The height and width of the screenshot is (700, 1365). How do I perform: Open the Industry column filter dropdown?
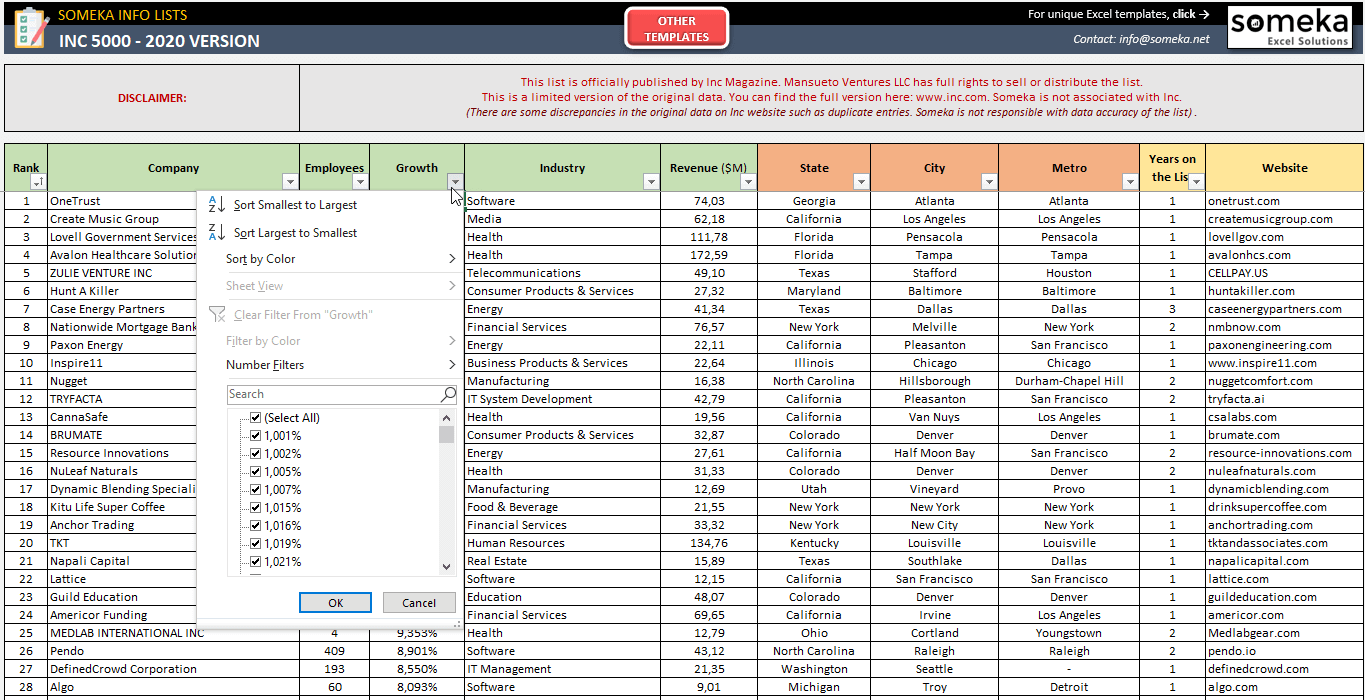coord(651,182)
